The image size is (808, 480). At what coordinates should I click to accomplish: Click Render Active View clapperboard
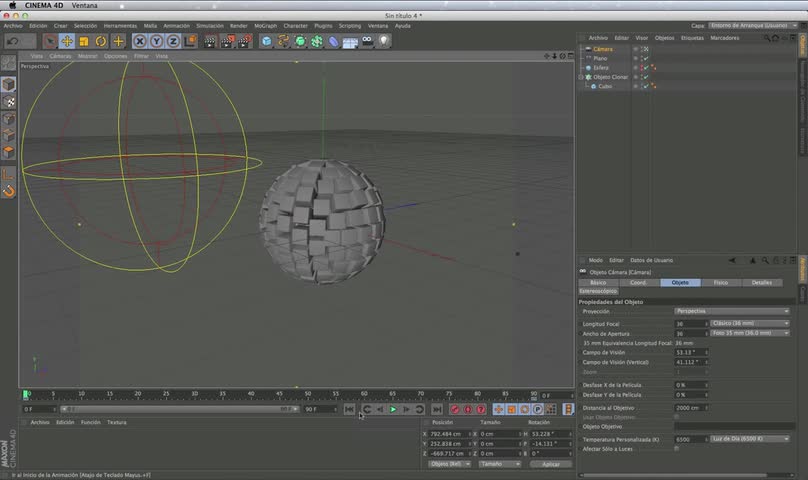pos(210,41)
